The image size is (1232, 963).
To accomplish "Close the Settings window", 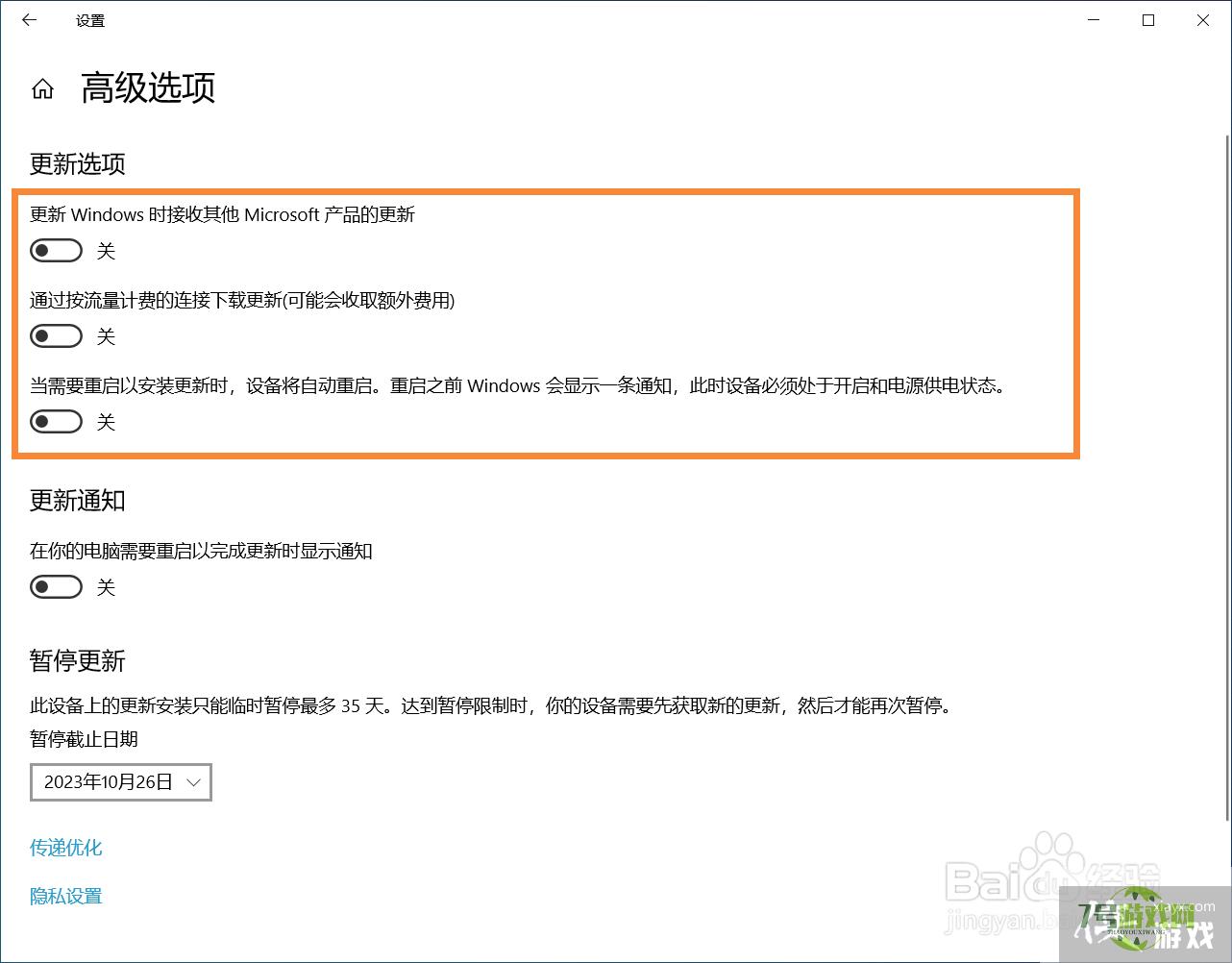I will [1203, 20].
